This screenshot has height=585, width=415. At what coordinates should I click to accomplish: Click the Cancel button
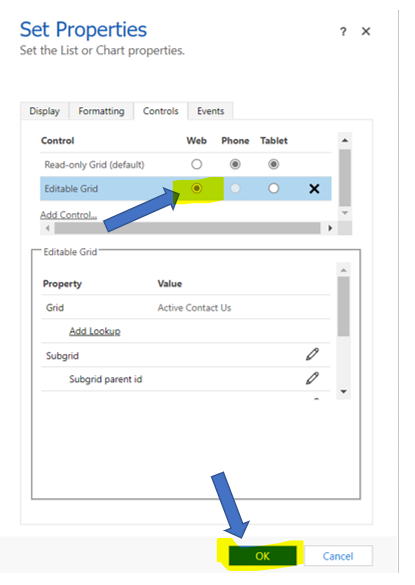338,556
